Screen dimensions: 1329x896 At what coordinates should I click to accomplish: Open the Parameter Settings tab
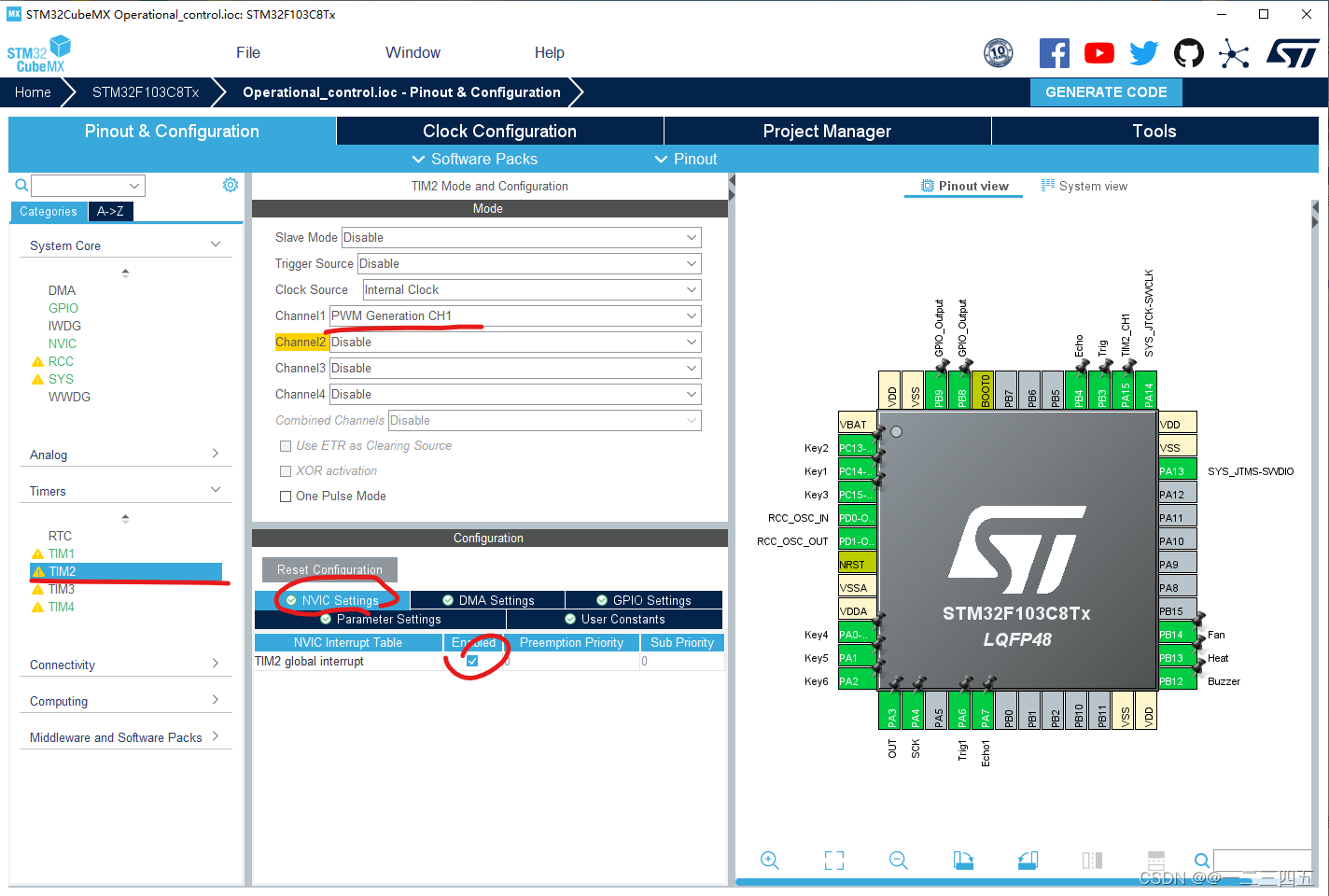coord(380,619)
